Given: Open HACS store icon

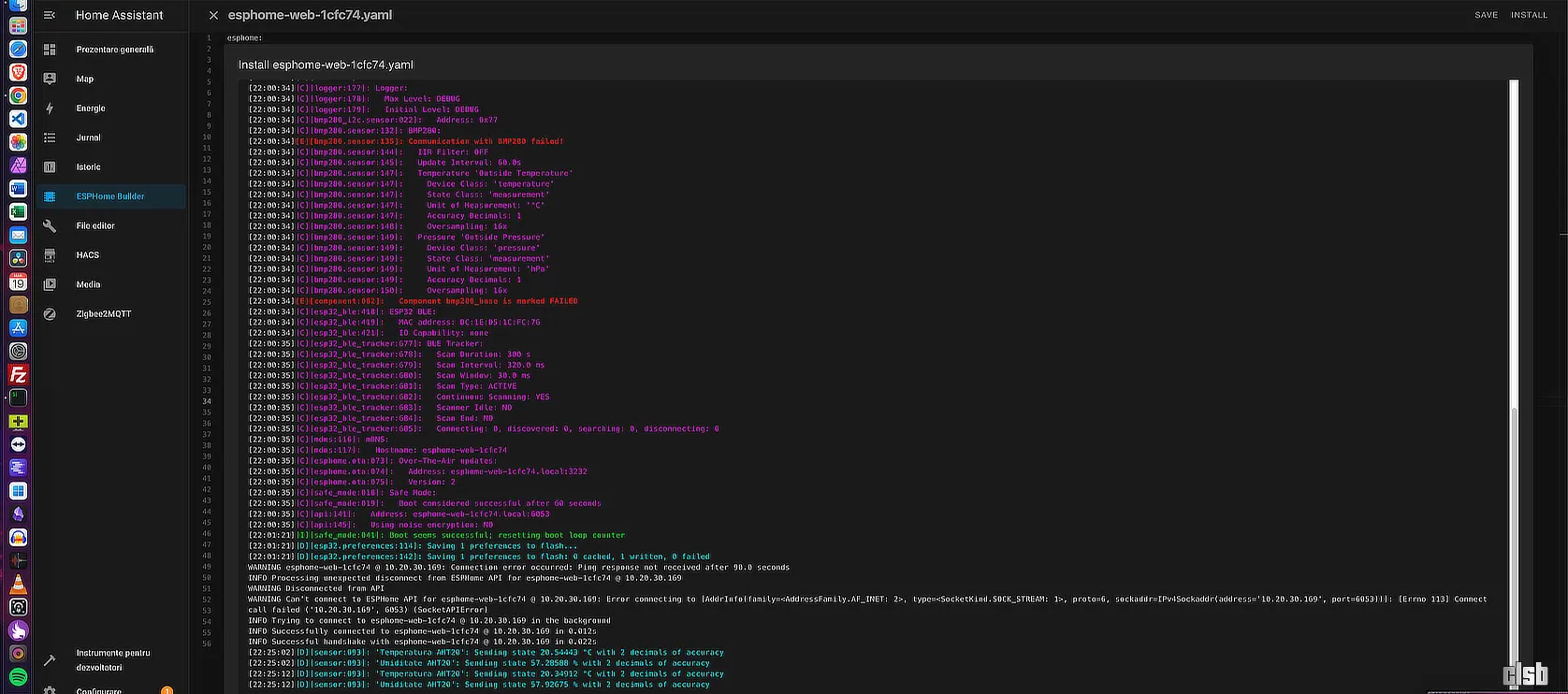Looking at the screenshot, I should [50, 255].
